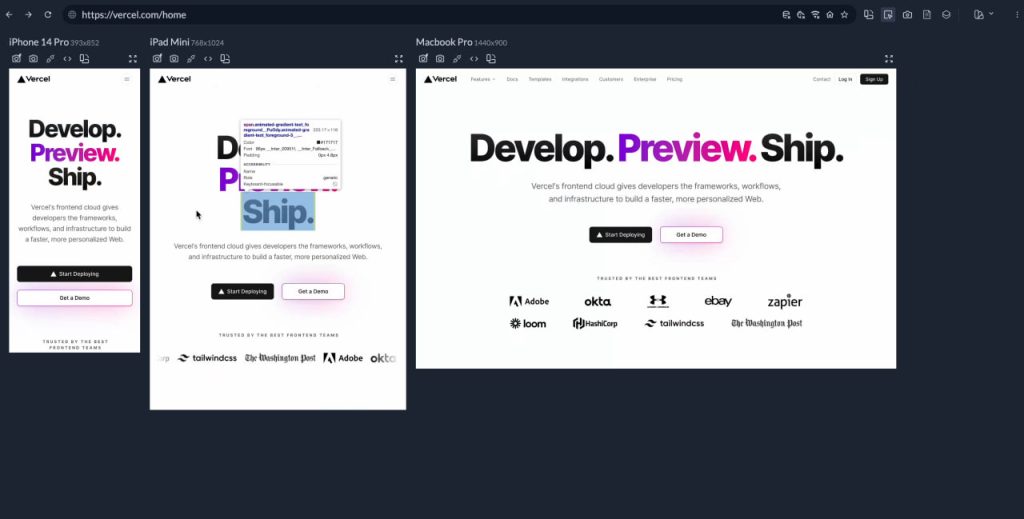Rotate all devices using the toolbar rotate icon

[869, 14]
